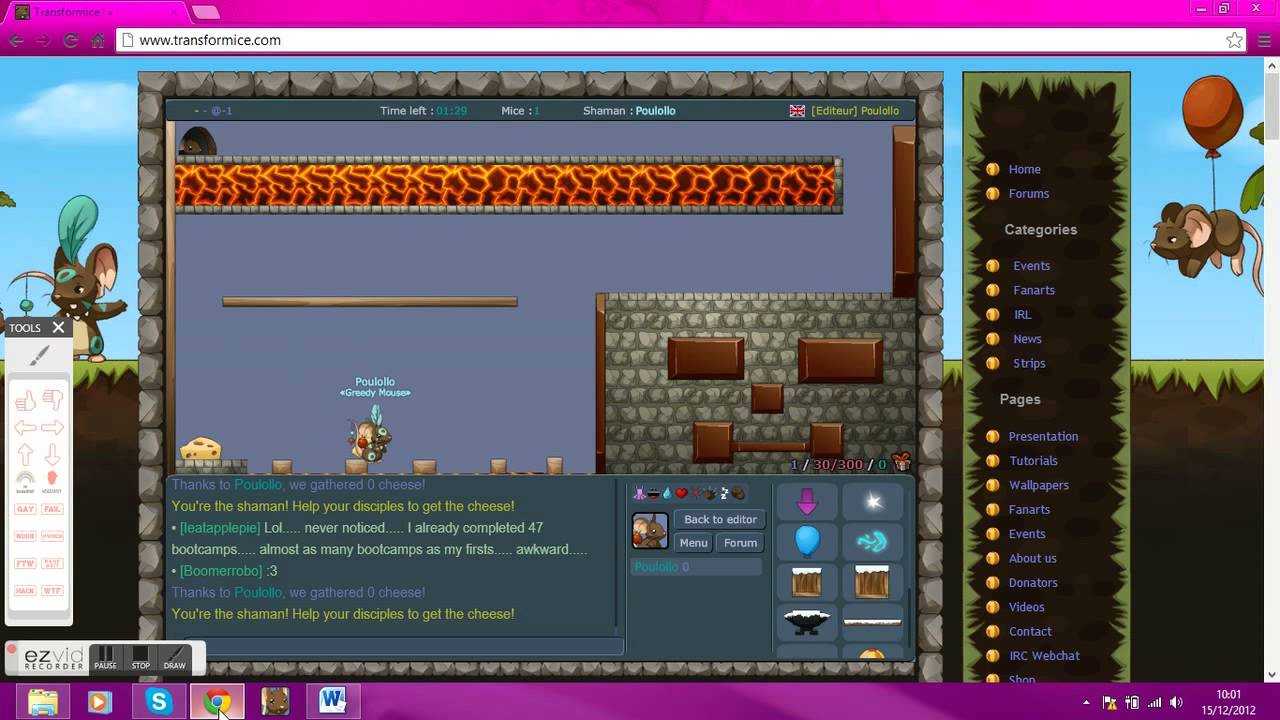Open the game Menu button
Viewport: 1280px width, 720px height.
pyautogui.click(x=693, y=543)
